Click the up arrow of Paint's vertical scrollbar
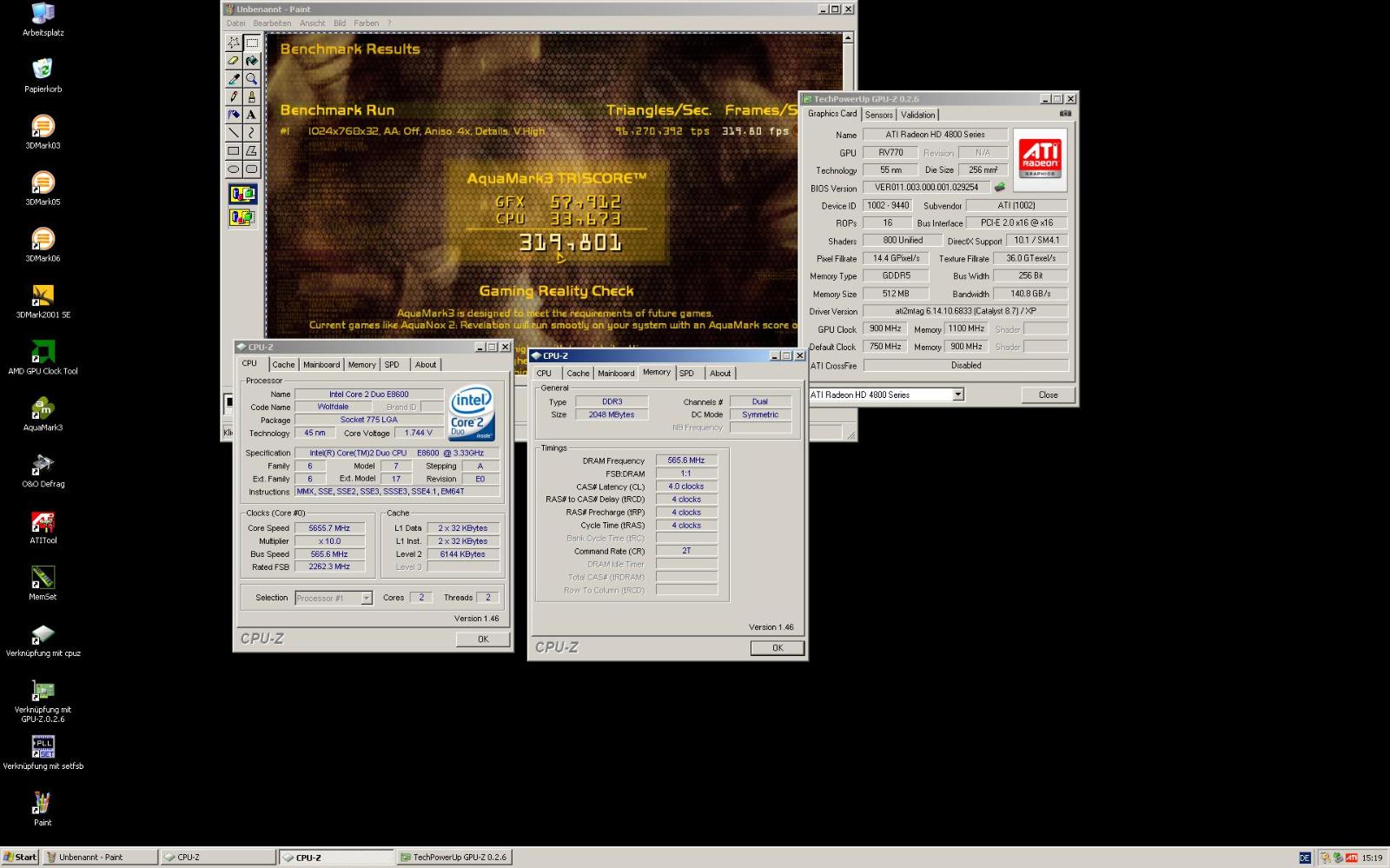This screenshot has width=1390, height=868. pos(849,38)
